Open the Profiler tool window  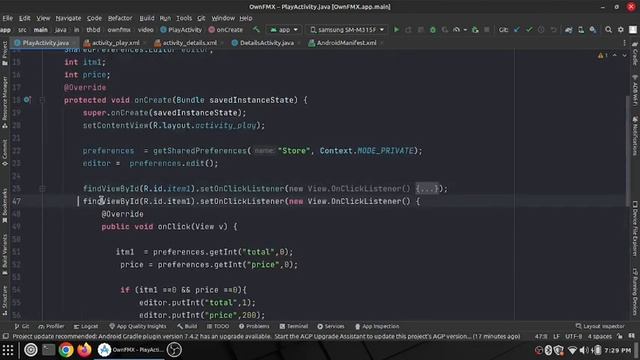51,326
